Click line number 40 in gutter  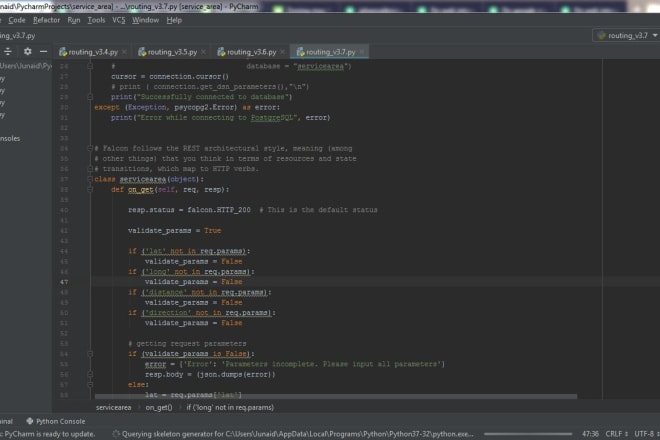tap(64, 210)
